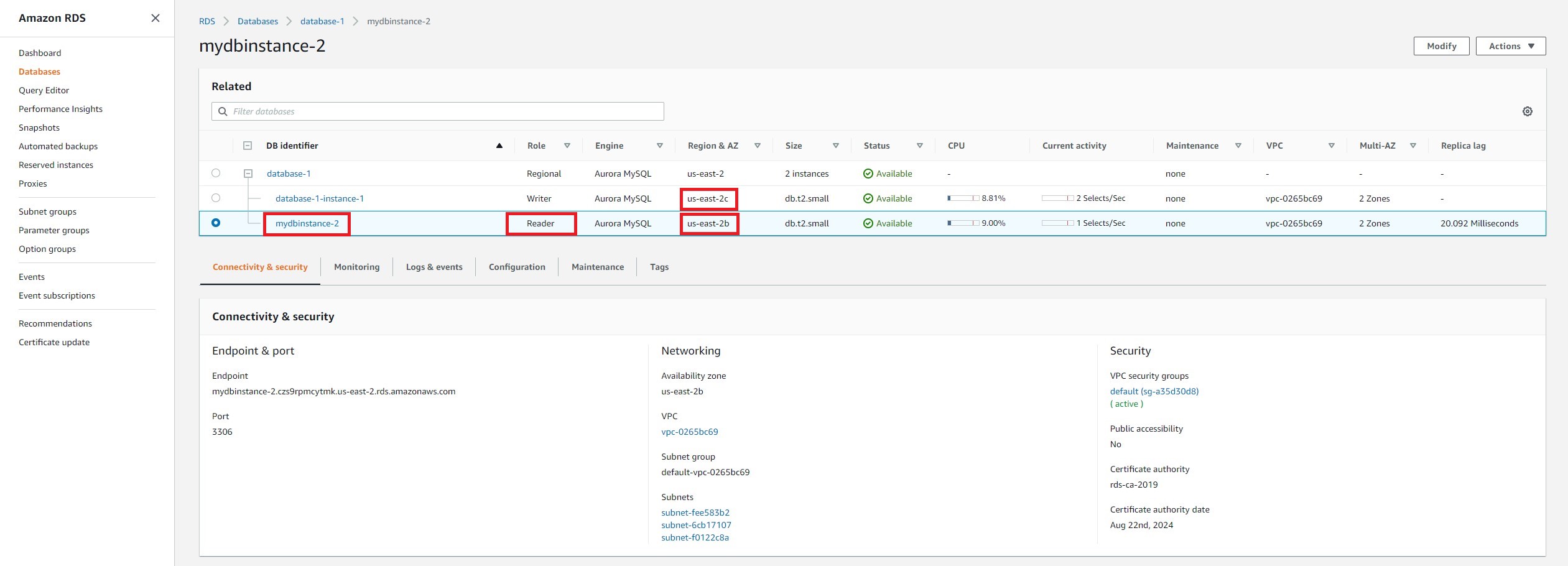Open the vpc-0265bc69 link under Networking

click(690, 432)
